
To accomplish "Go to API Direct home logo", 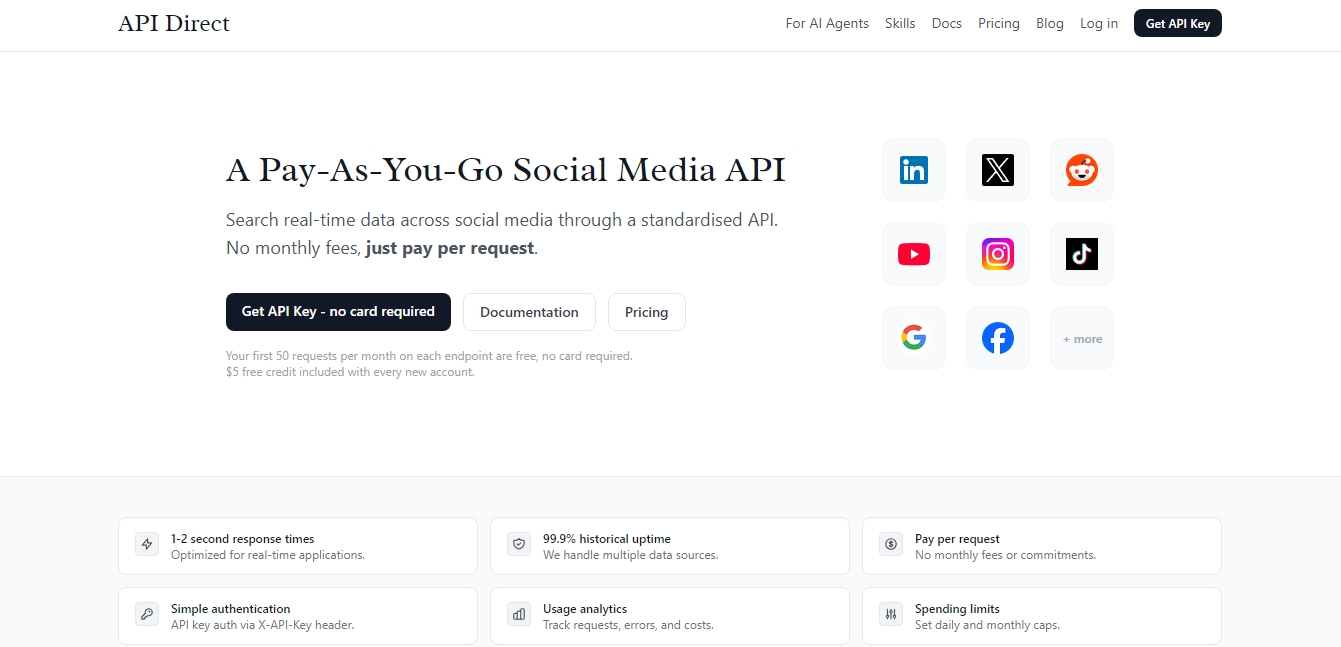I will tap(174, 23).
